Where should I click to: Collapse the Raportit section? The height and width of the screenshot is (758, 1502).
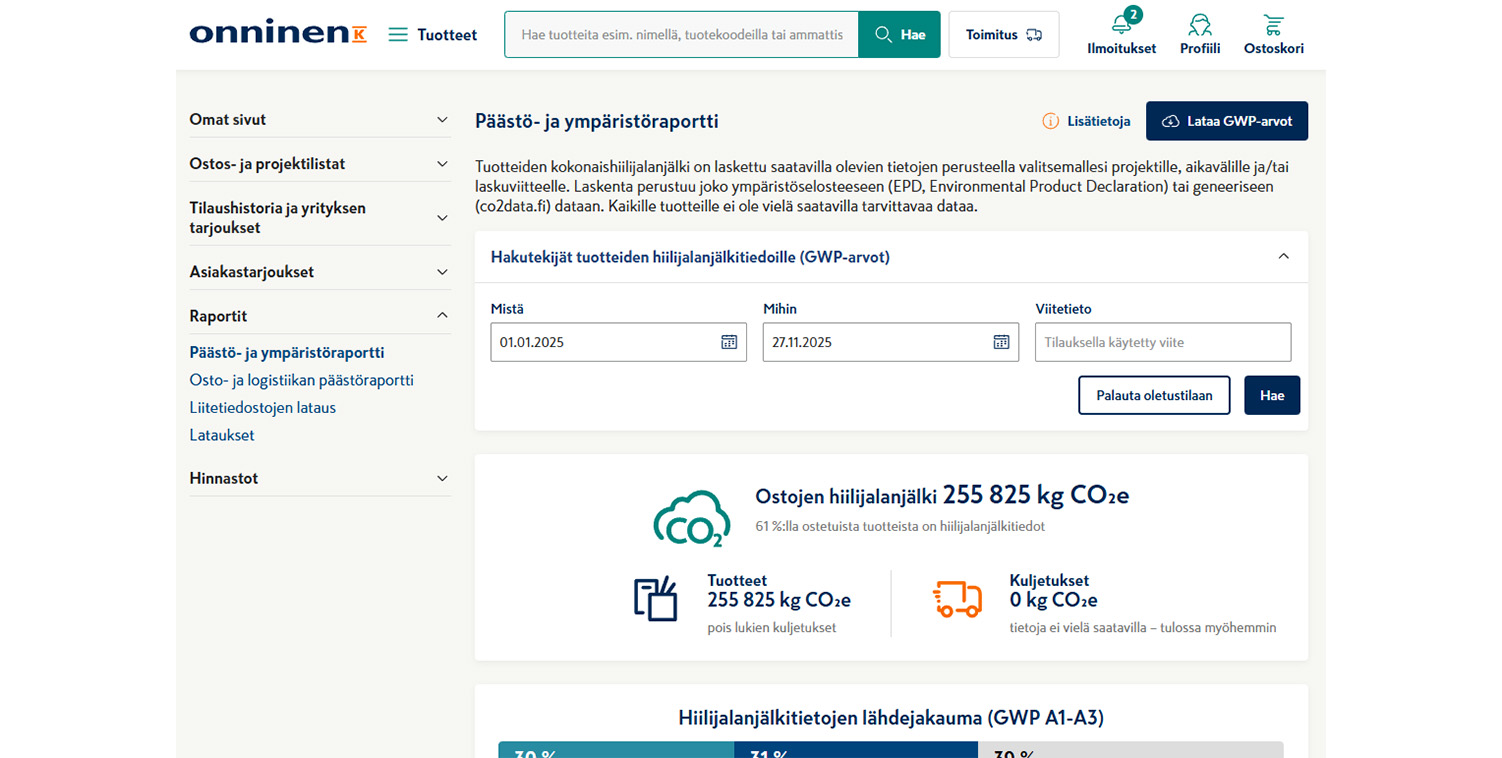[320, 316]
